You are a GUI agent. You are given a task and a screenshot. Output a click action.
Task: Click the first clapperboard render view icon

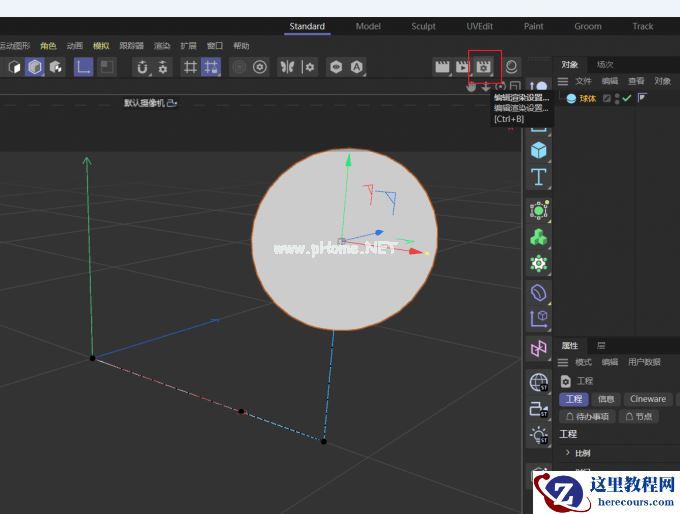441,66
